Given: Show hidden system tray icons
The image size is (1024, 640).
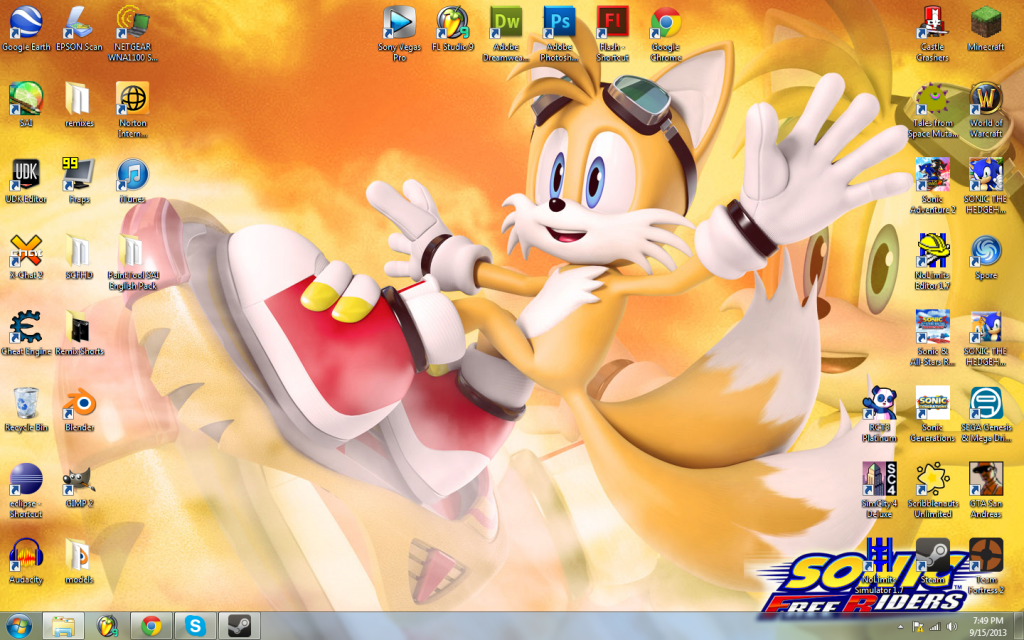Looking at the screenshot, I should tap(901, 626).
